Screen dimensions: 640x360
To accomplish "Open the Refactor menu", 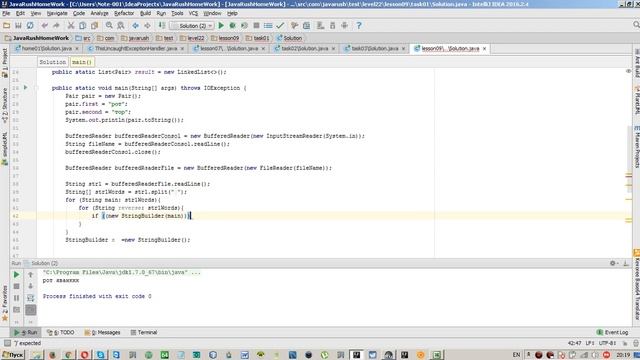I will [x=124, y=13].
